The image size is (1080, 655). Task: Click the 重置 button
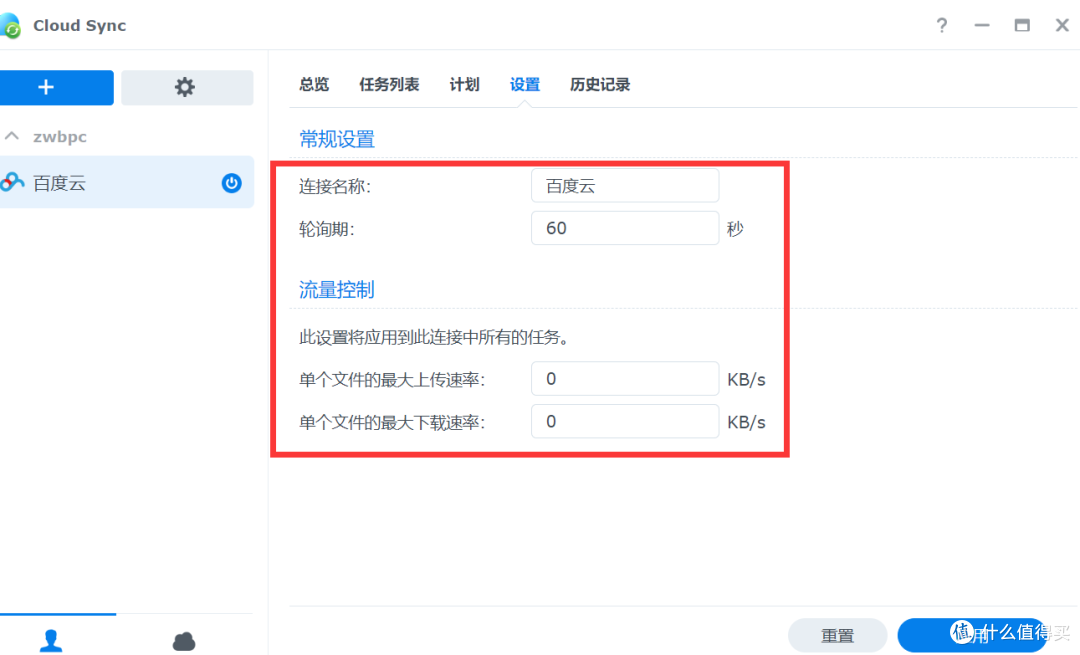tap(838, 635)
